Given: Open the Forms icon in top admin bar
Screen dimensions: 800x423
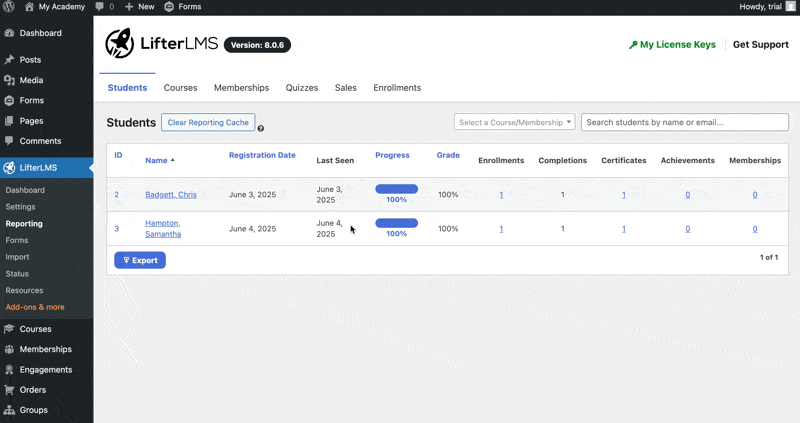Looking at the screenshot, I should [169, 7].
